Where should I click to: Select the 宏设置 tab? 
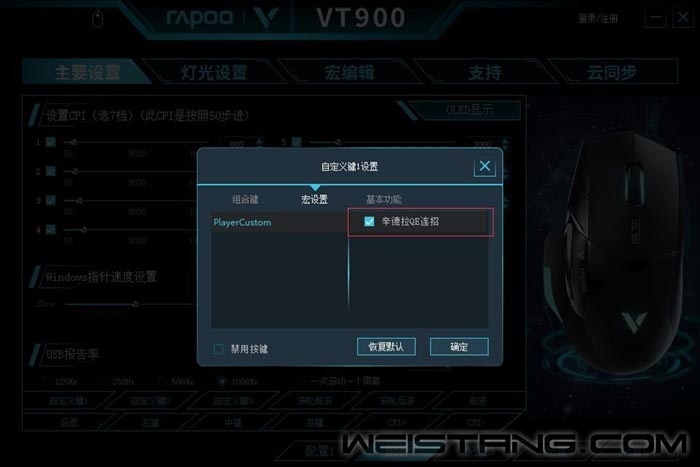click(314, 199)
